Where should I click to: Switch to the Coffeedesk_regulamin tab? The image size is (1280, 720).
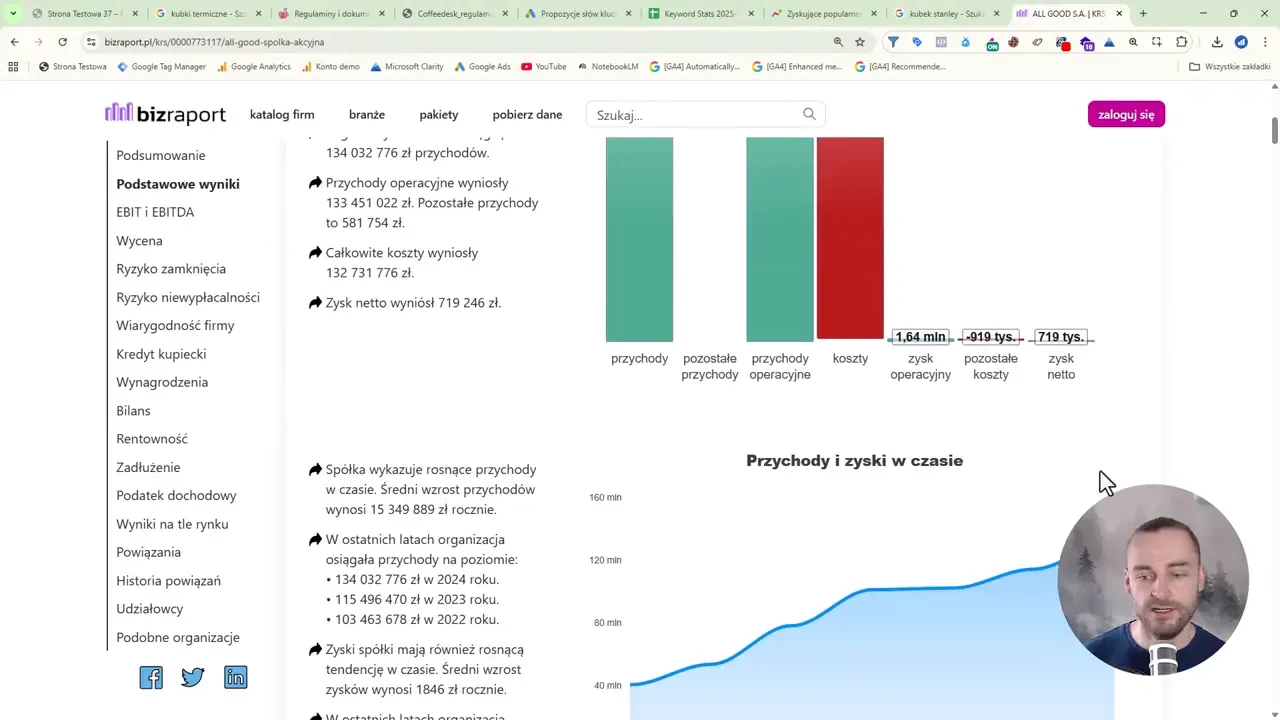pos(455,14)
